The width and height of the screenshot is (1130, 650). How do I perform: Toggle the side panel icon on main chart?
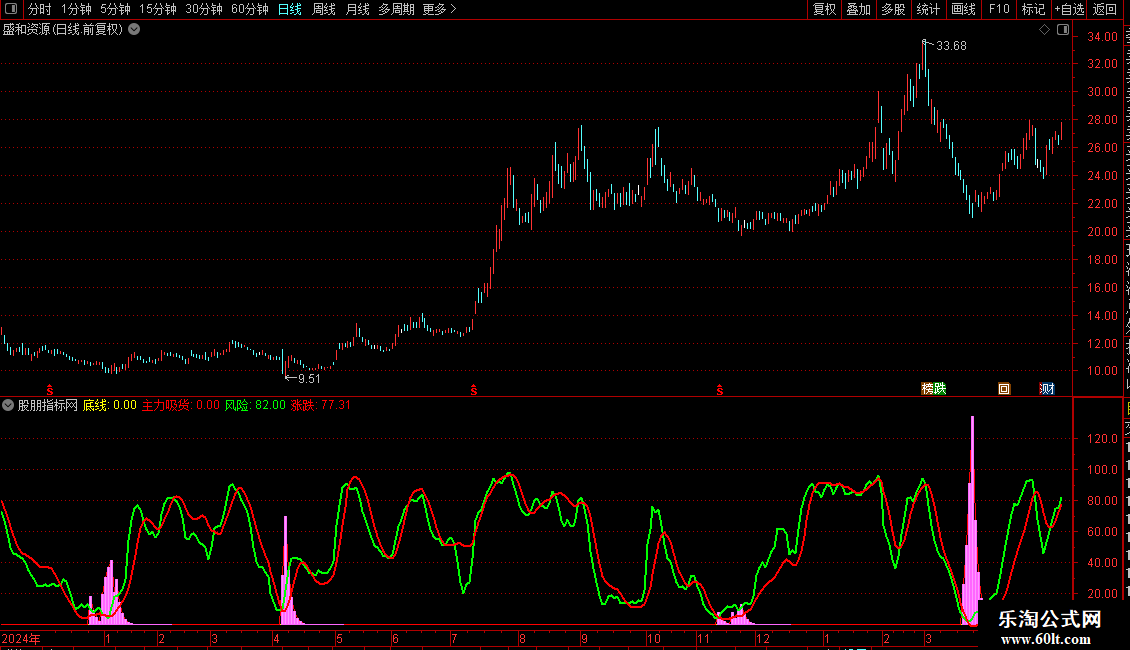(1063, 30)
